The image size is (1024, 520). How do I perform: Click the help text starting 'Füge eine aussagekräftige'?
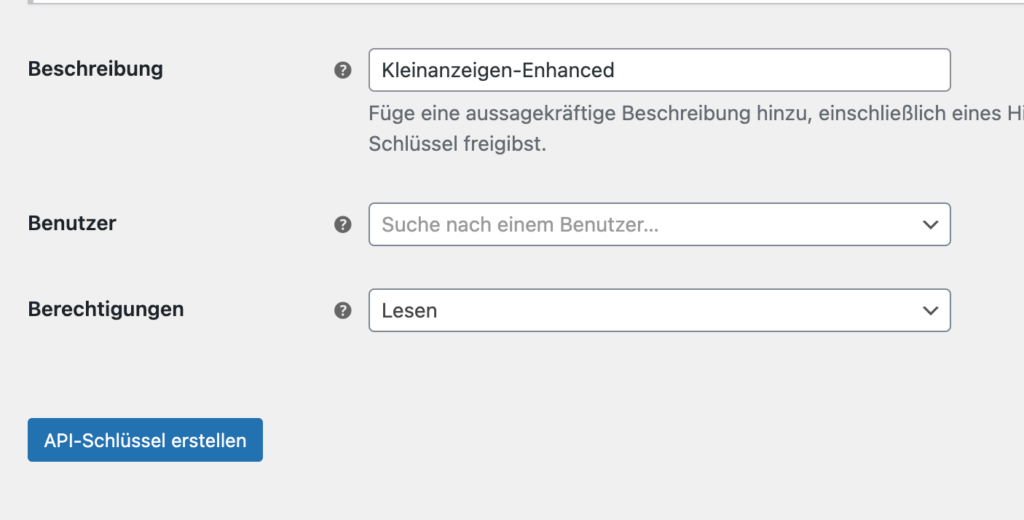tap(696, 114)
